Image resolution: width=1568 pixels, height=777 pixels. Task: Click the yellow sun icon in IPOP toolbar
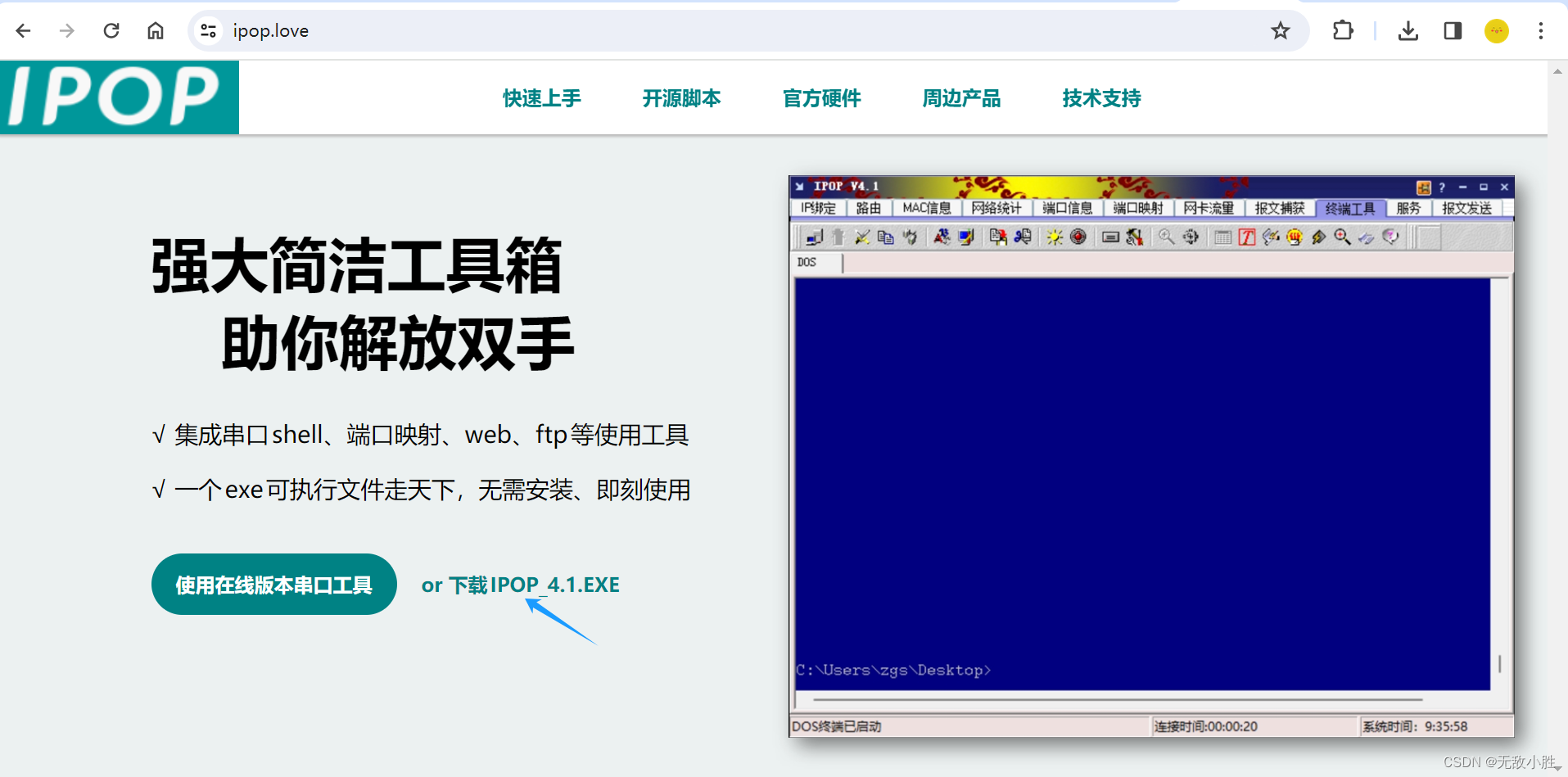[1055, 237]
